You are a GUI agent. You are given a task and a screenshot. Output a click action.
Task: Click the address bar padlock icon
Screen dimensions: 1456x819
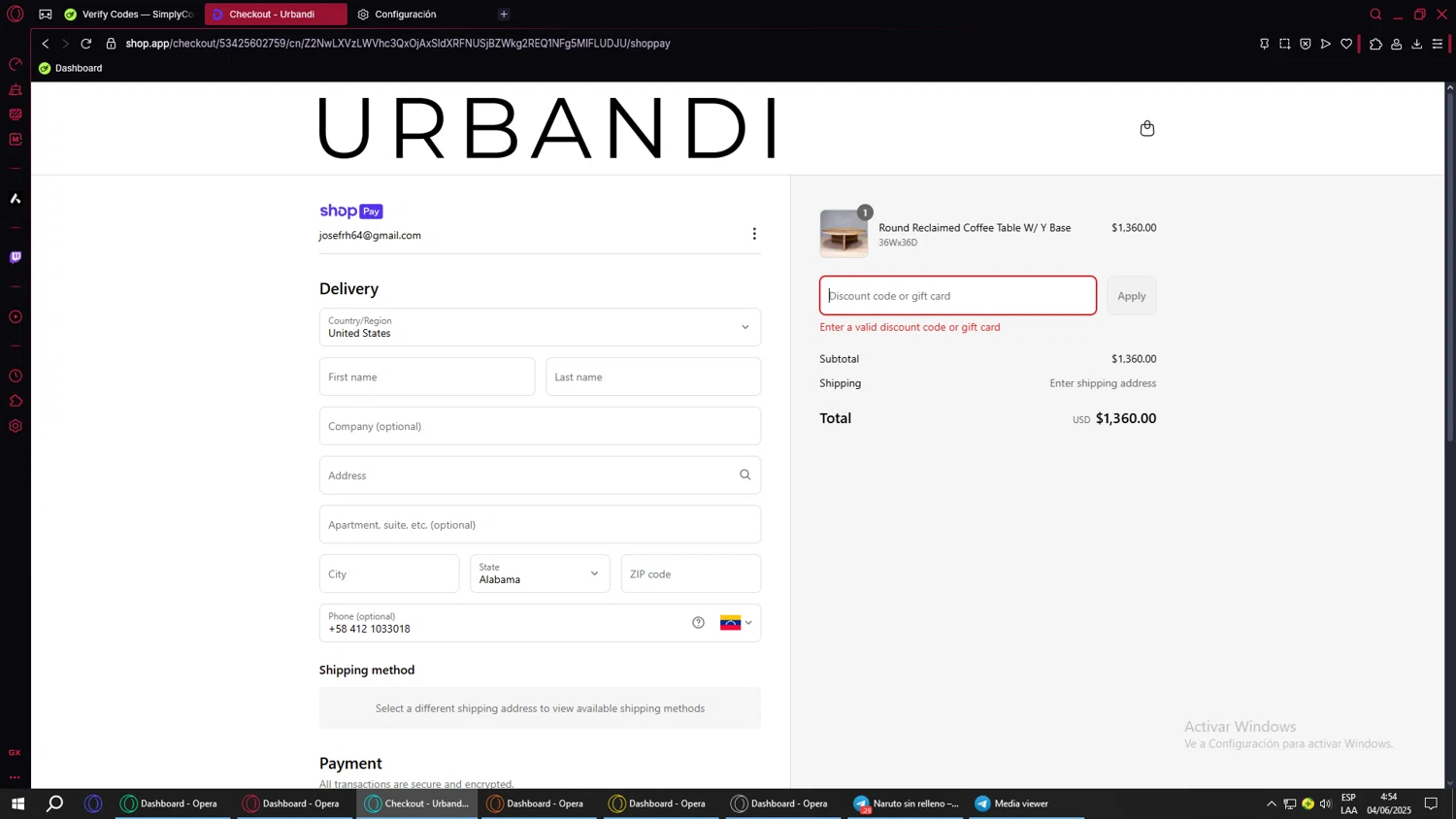[x=111, y=44]
